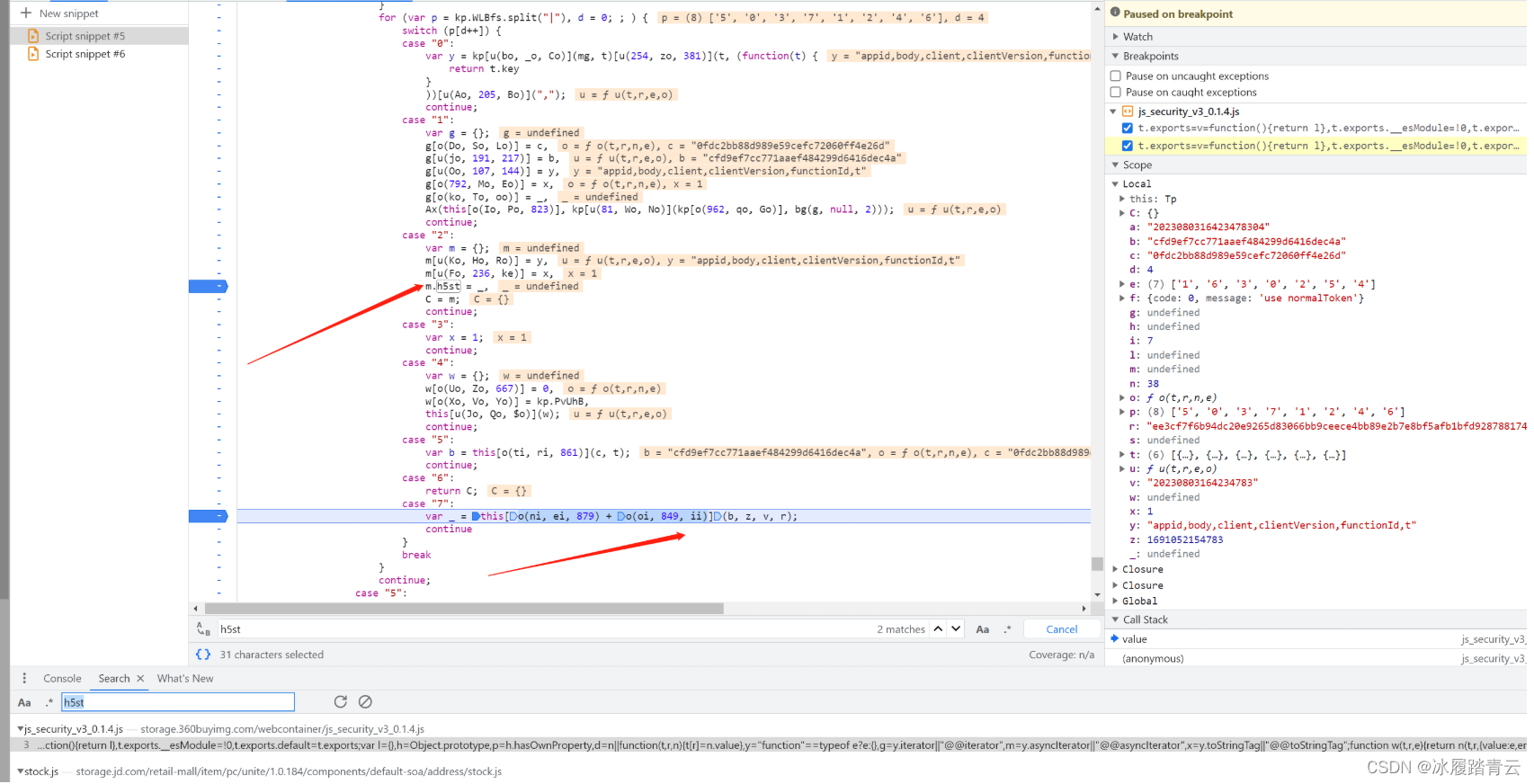Collapse js_security_v3_0.1.4.js search result group

[x=20, y=730]
